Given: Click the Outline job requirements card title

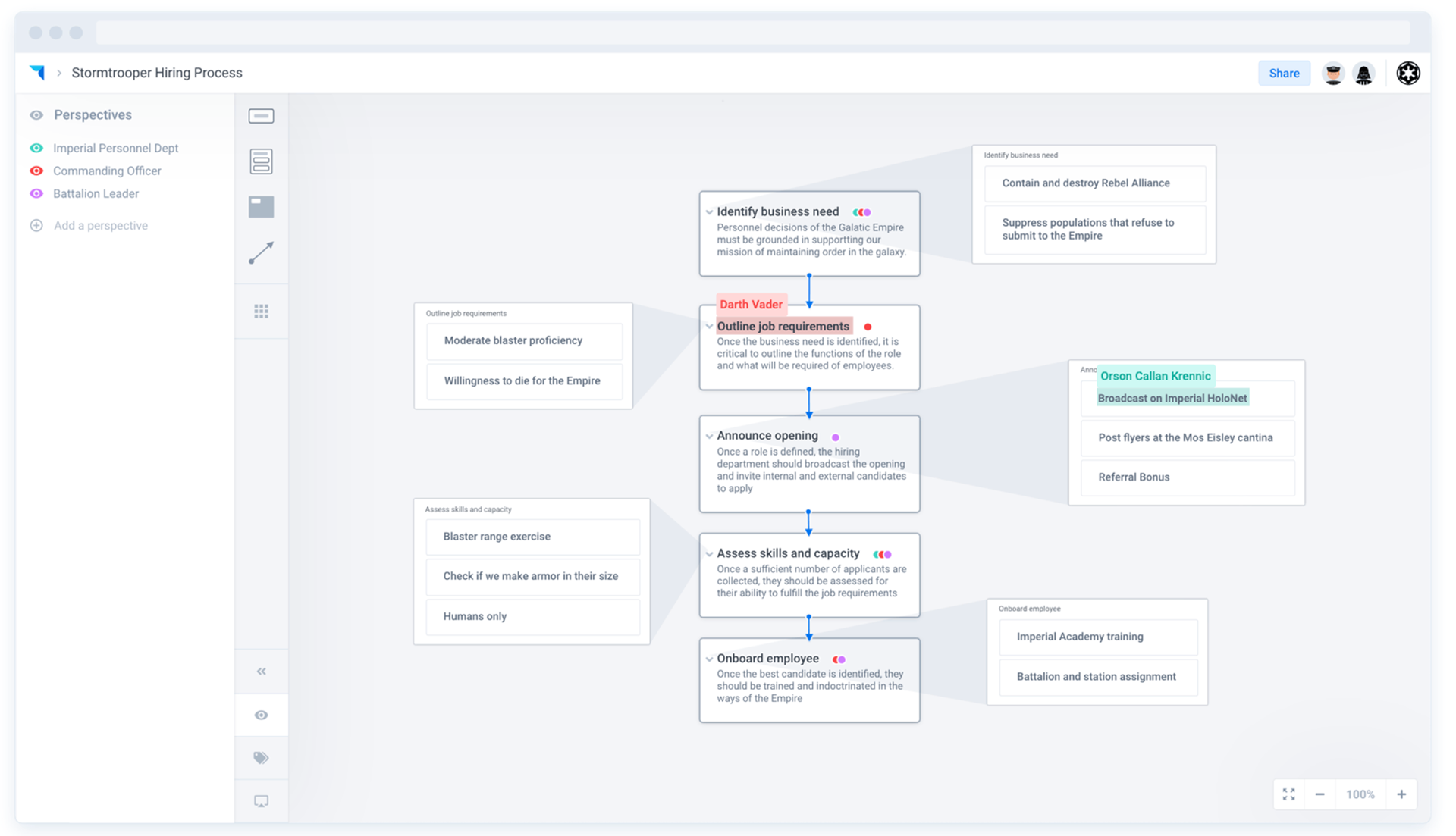Looking at the screenshot, I should (783, 327).
